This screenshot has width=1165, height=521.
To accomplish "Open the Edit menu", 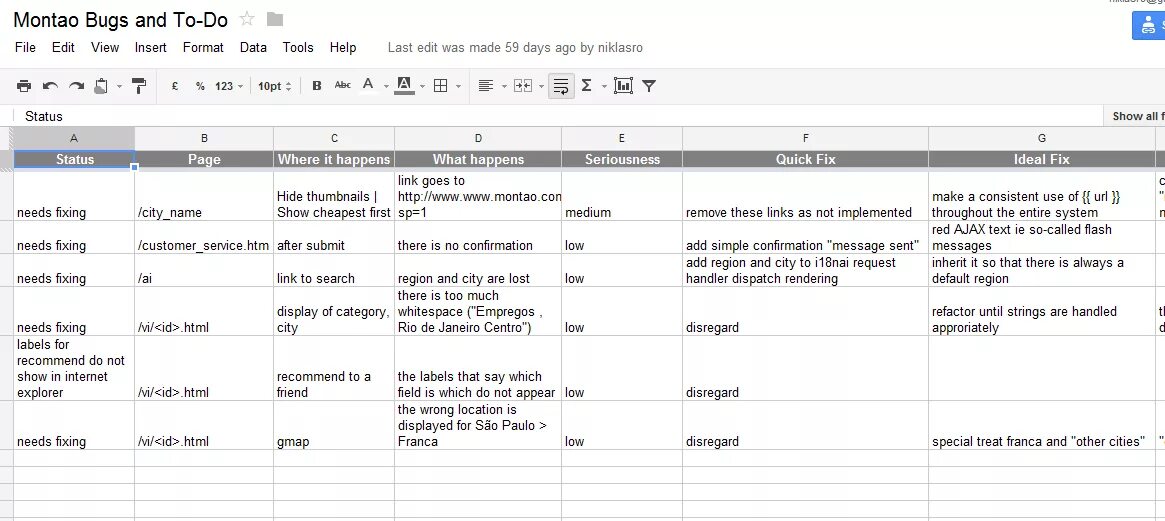I will 63,48.
